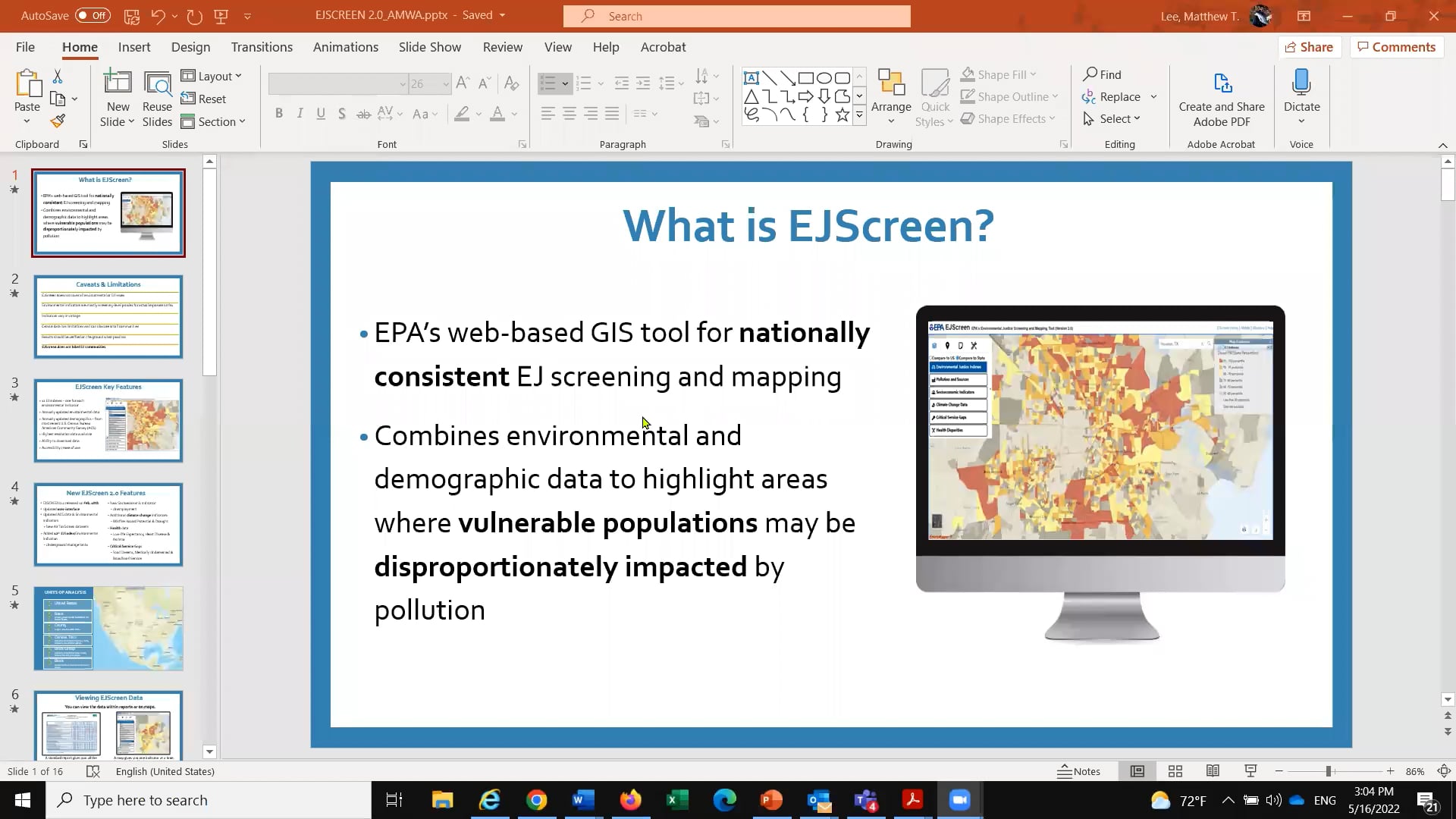The image size is (1456, 819).
Task: Click the Share button
Action: coord(1310,46)
